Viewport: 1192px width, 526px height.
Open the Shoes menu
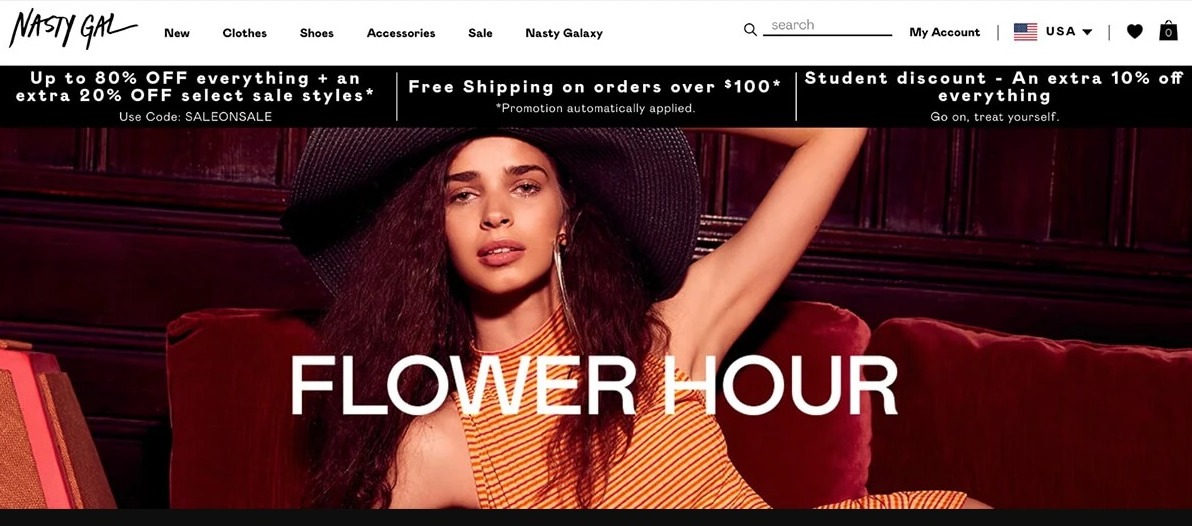(x=316, y=33)
